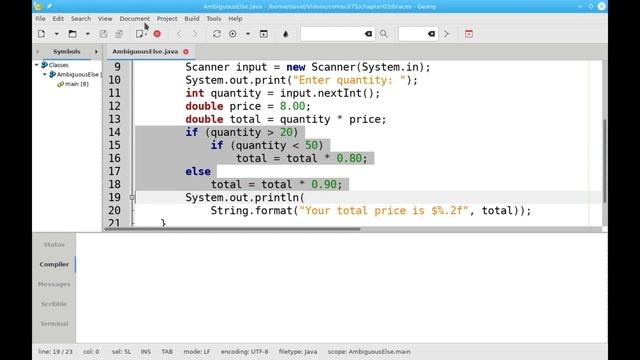Switch to the Status message tab

click(x=54, y=244)
